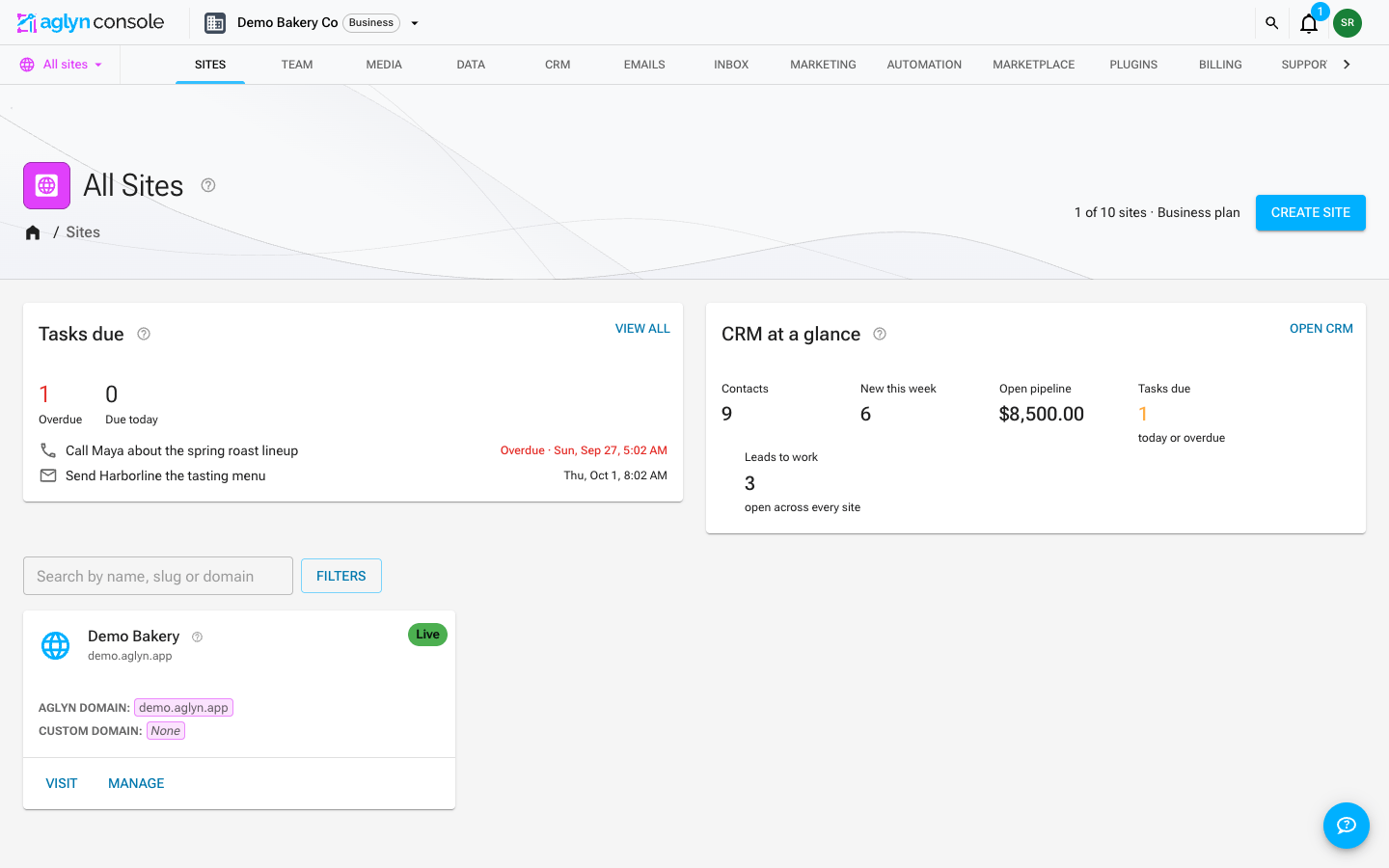Click the Business plan badge

click(371, 23)
